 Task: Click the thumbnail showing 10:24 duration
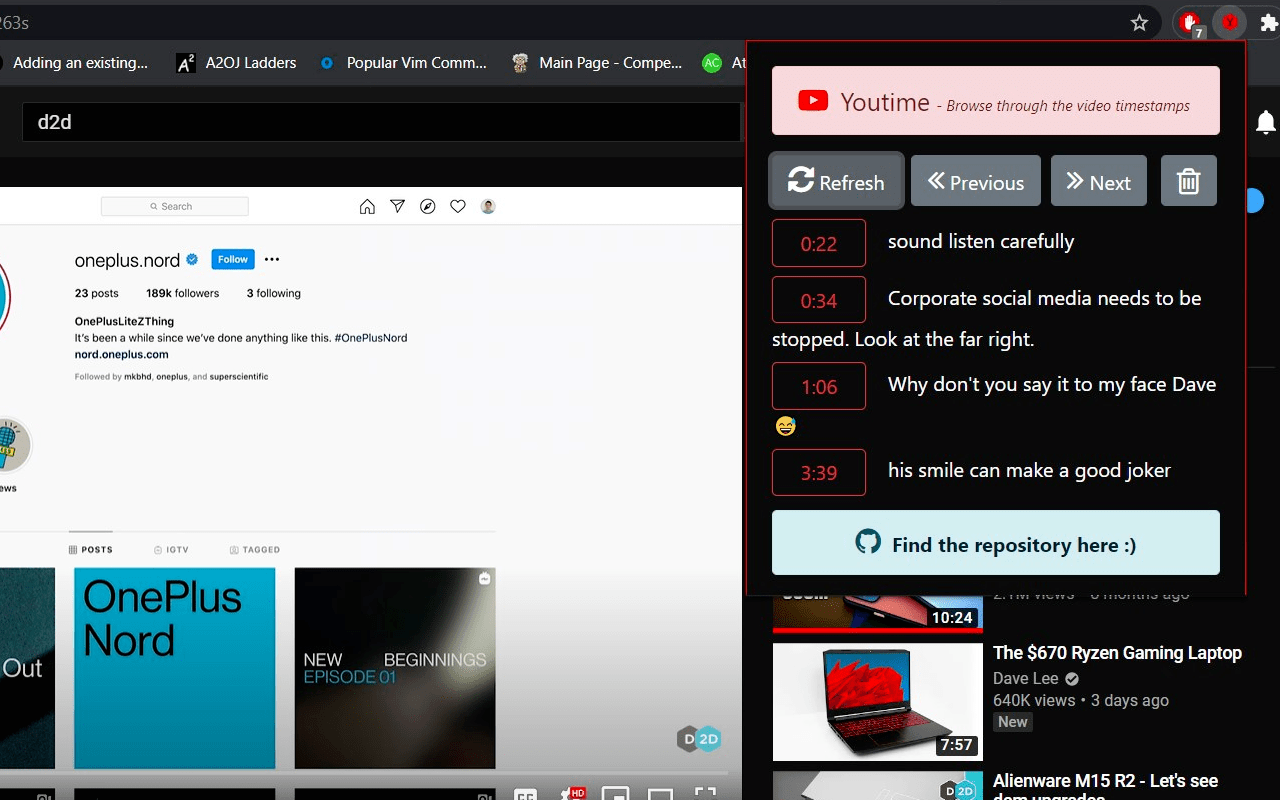coord(878,613)
